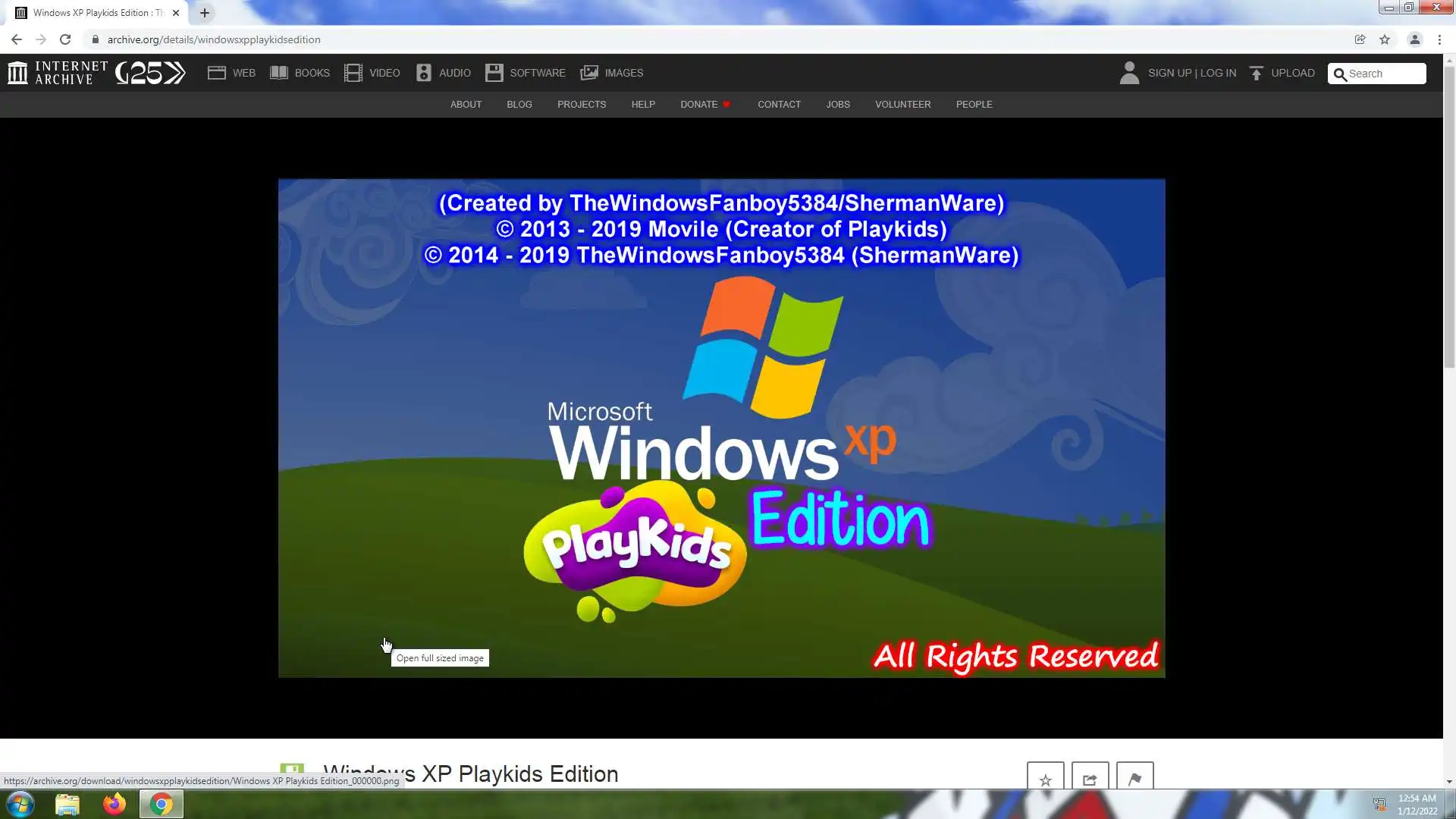This screenshot has height=819, width=1456.
Task: Click the SIGN UP link
Action: 1169,73
